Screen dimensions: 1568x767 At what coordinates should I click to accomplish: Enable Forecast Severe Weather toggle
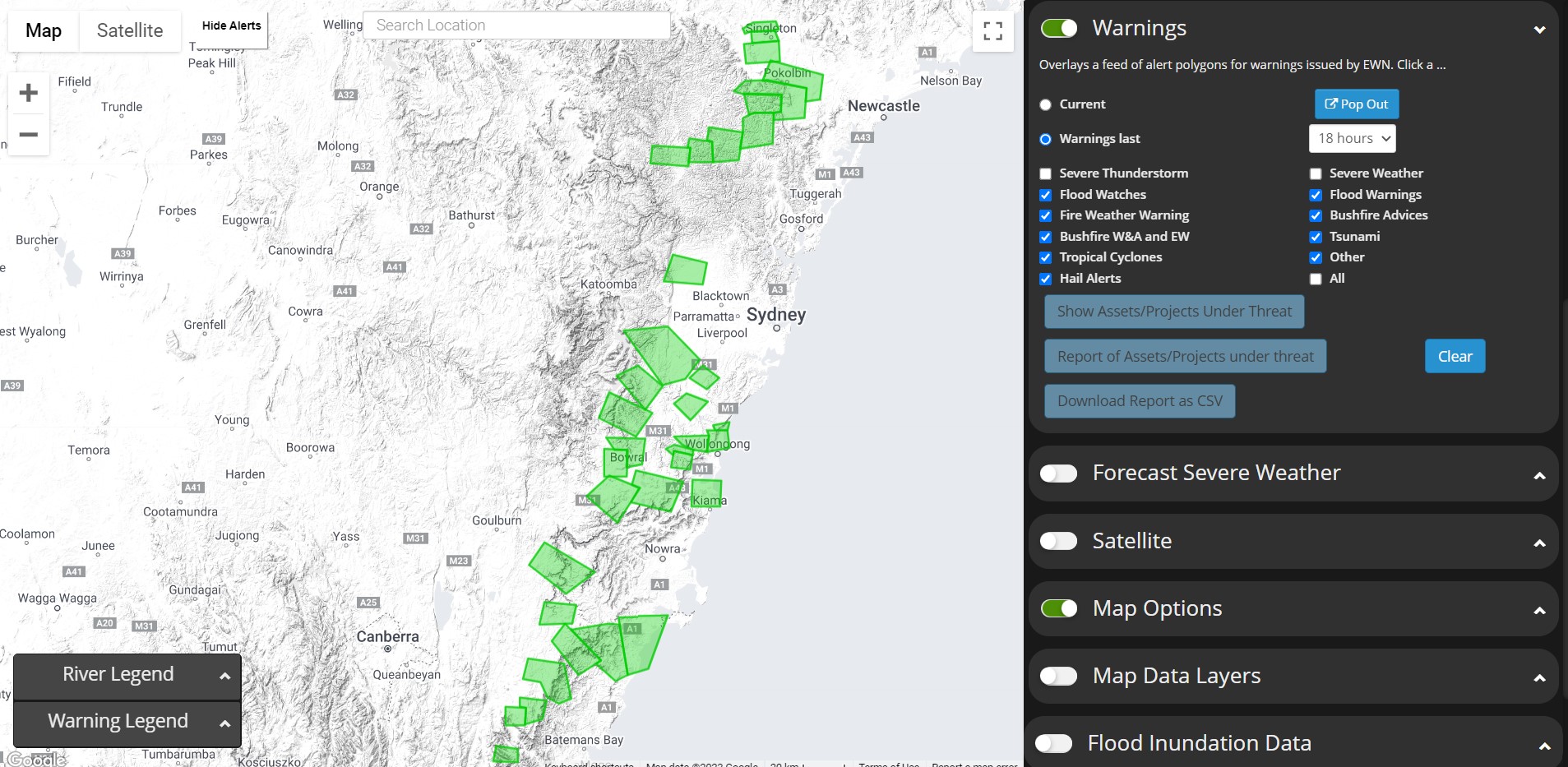pos(1058,474)
